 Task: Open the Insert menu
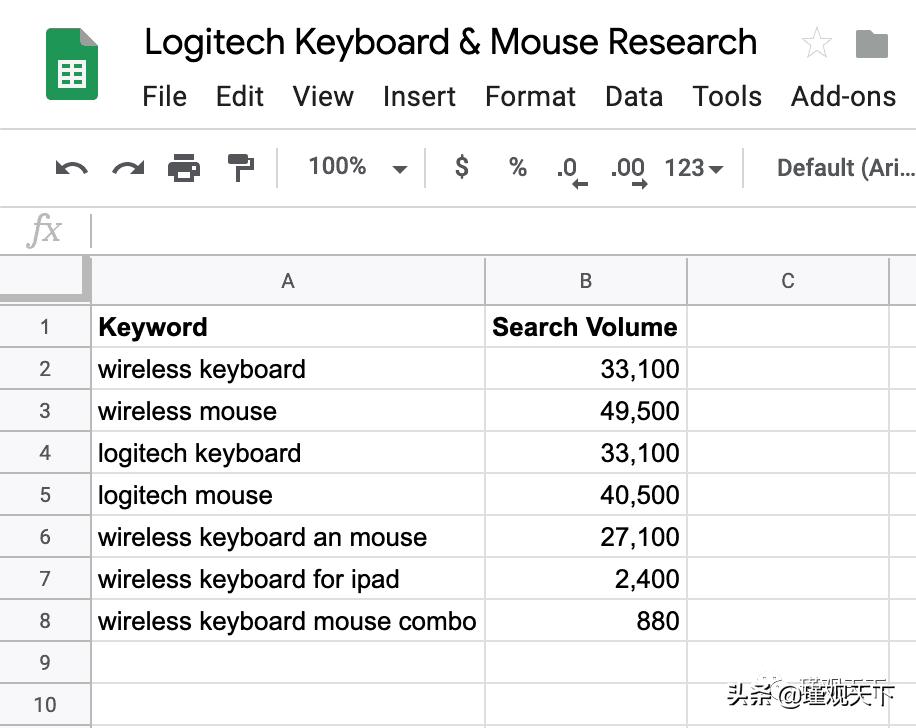pyautogui.click(x=419, y=97)
